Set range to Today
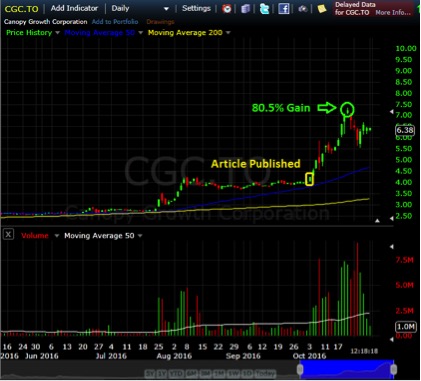The image size is (421, 381). (x=265, y=373)
